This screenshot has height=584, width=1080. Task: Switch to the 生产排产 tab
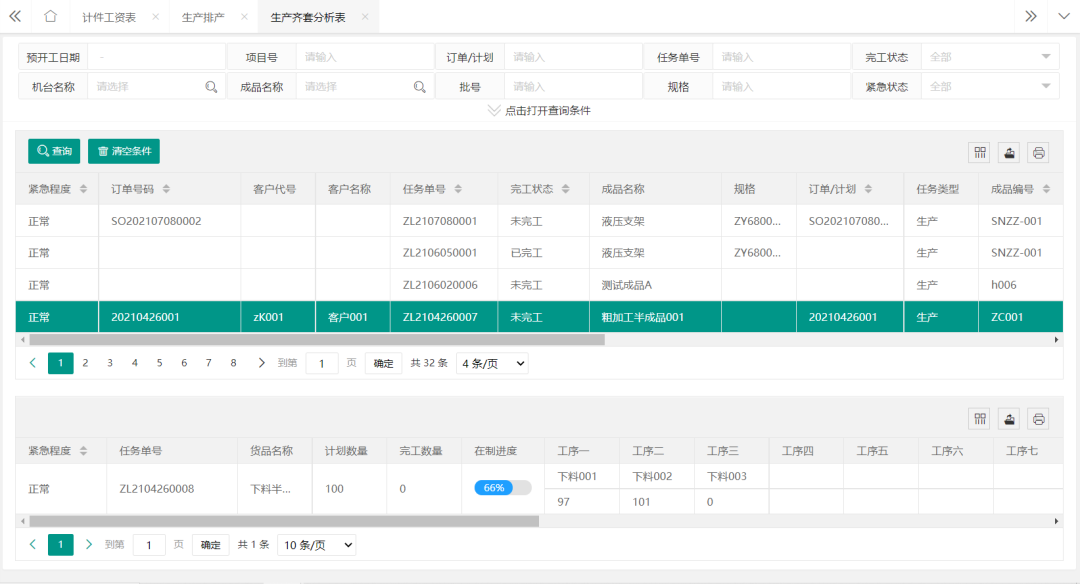(x=203, y=18)
